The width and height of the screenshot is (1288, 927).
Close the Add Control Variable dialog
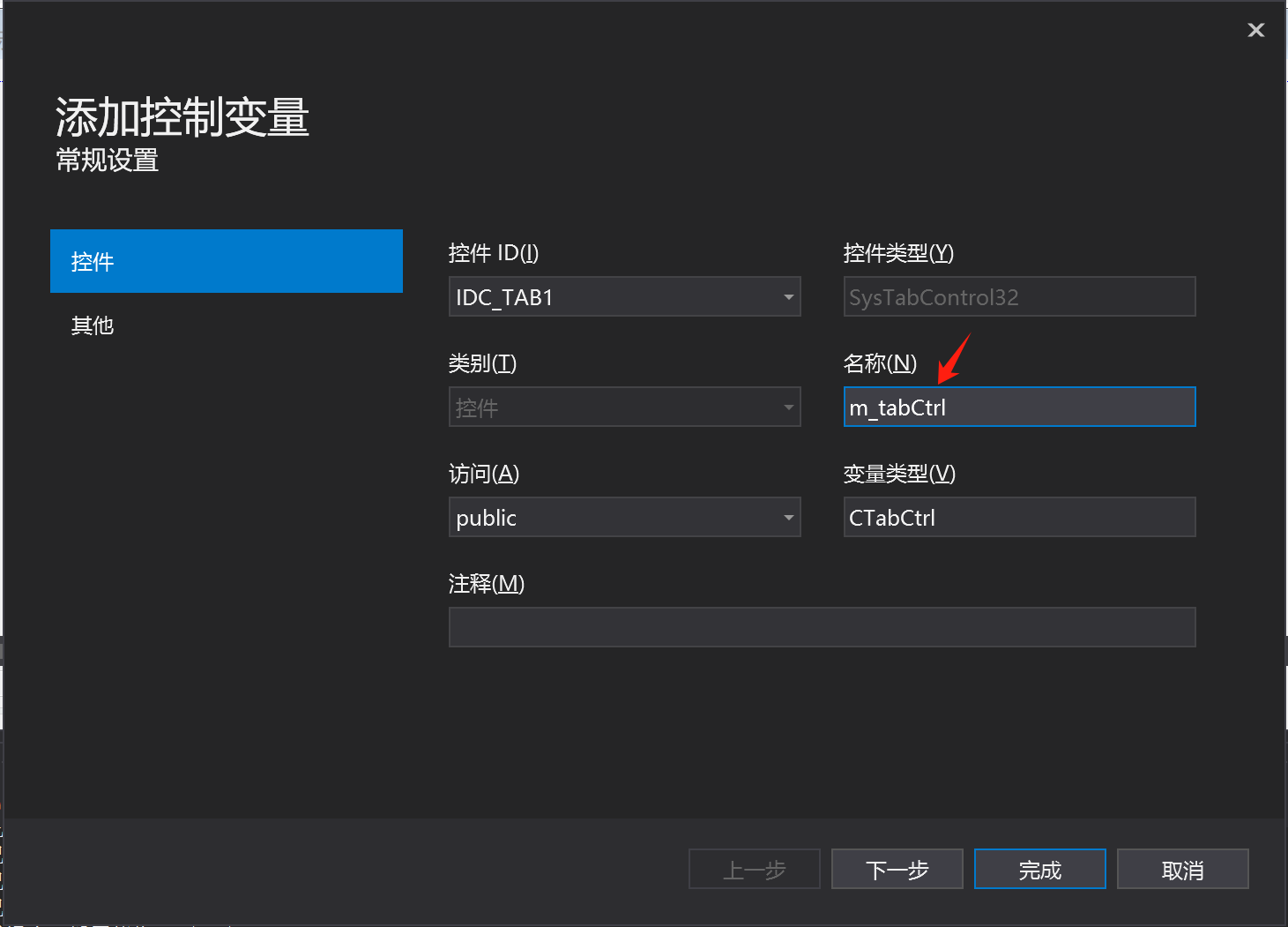click(1256, 30)
